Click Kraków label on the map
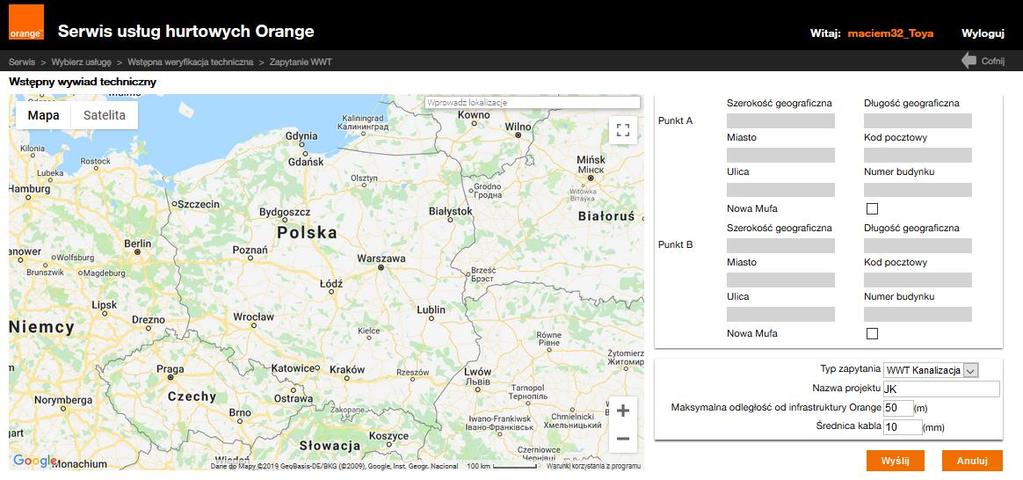The height and width of the screenshot is (480, 1023). click(x=347, y=369)
